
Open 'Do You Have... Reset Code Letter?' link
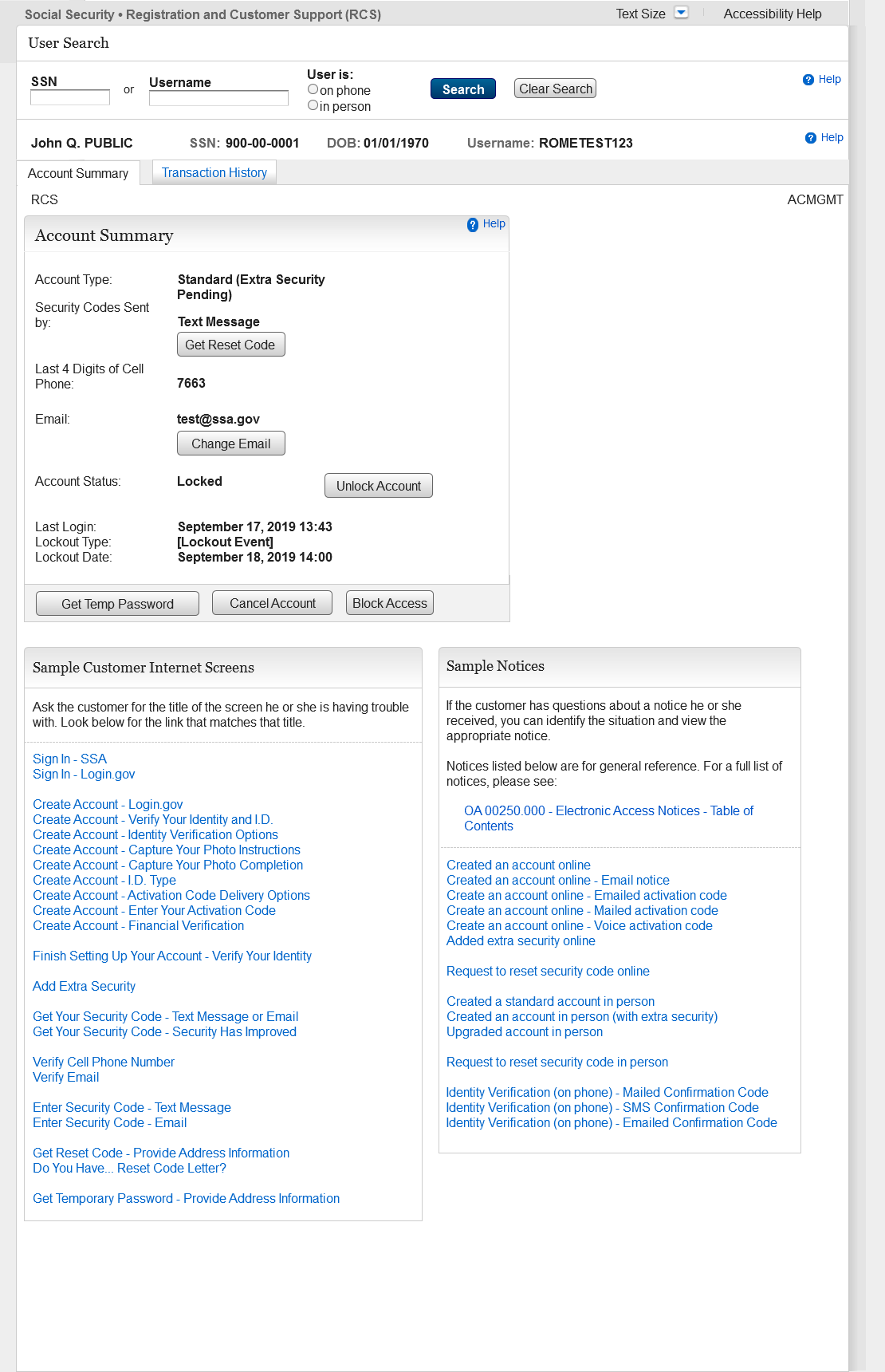click(x=129, y=1168)
